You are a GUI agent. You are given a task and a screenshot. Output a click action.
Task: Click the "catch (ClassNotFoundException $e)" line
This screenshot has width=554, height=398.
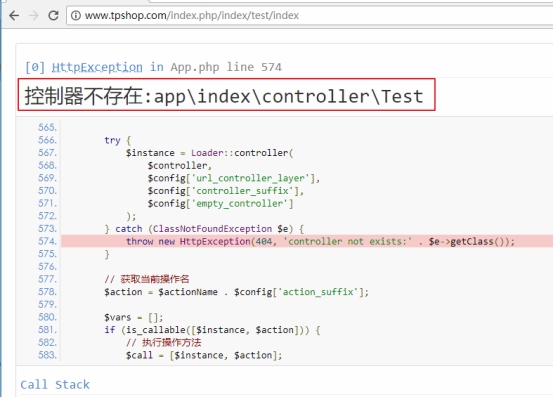(x=204, y=229)
